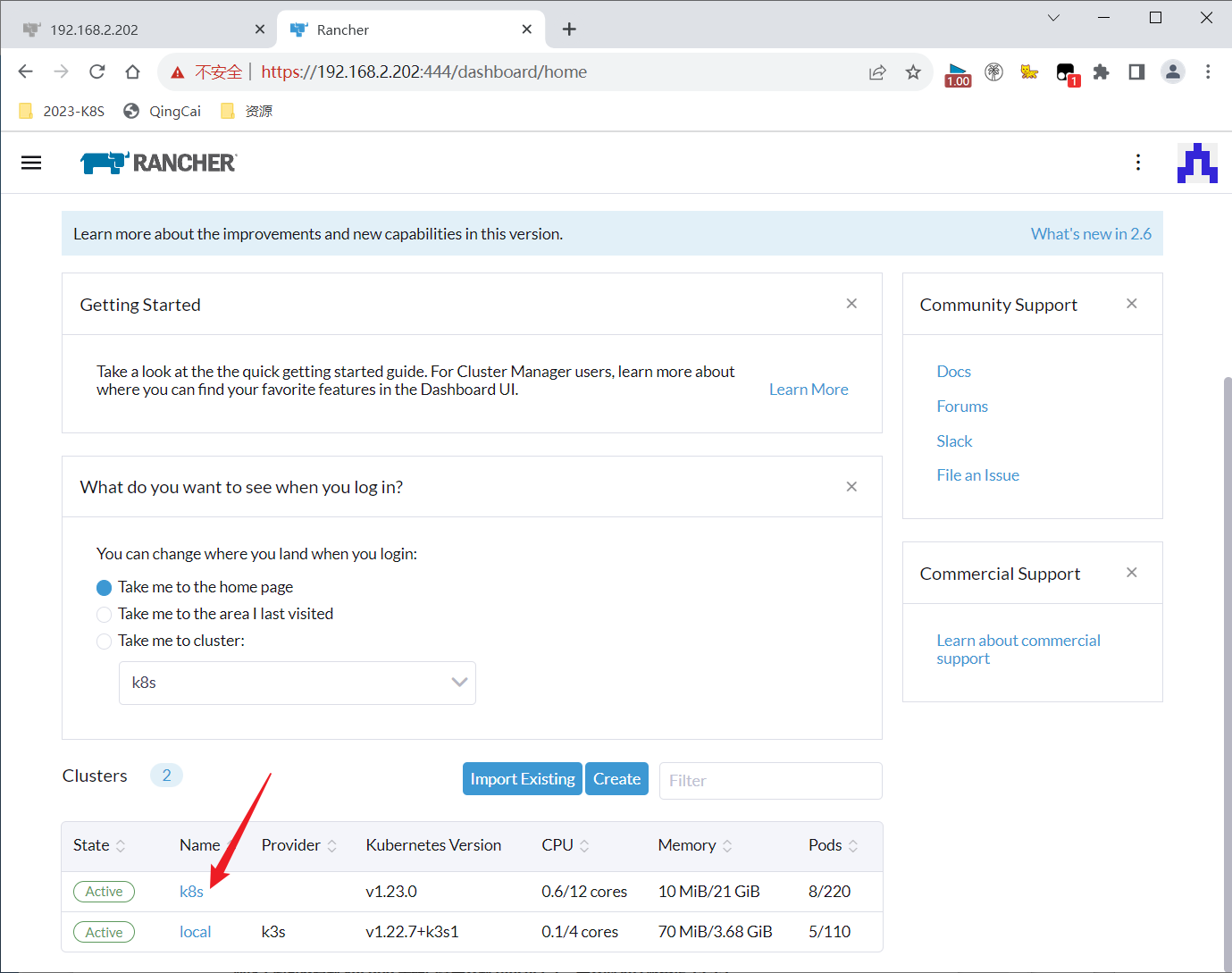Screen dimensions: 1232x973
Task: Select 'Take me to the home page' option
Action: click(x=105, y=588)
